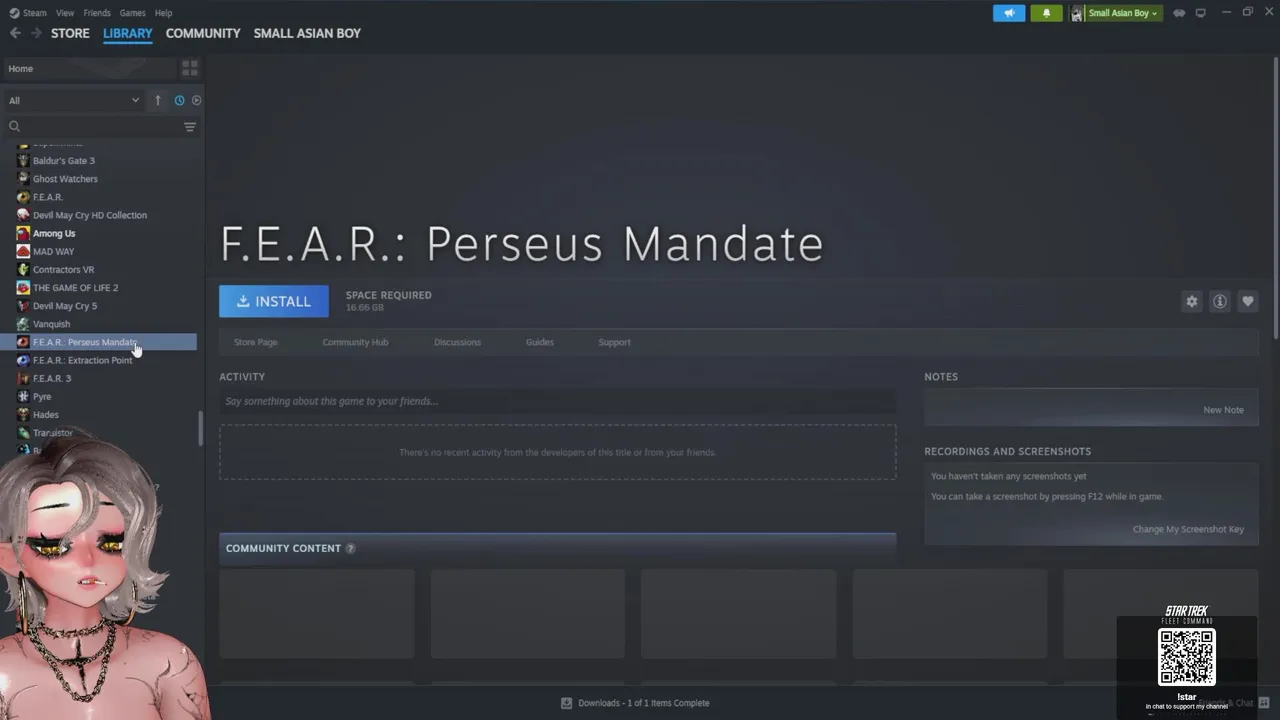Open the Guides link
The height and width of the screenshot is (720, 1280).
point(540,342)
